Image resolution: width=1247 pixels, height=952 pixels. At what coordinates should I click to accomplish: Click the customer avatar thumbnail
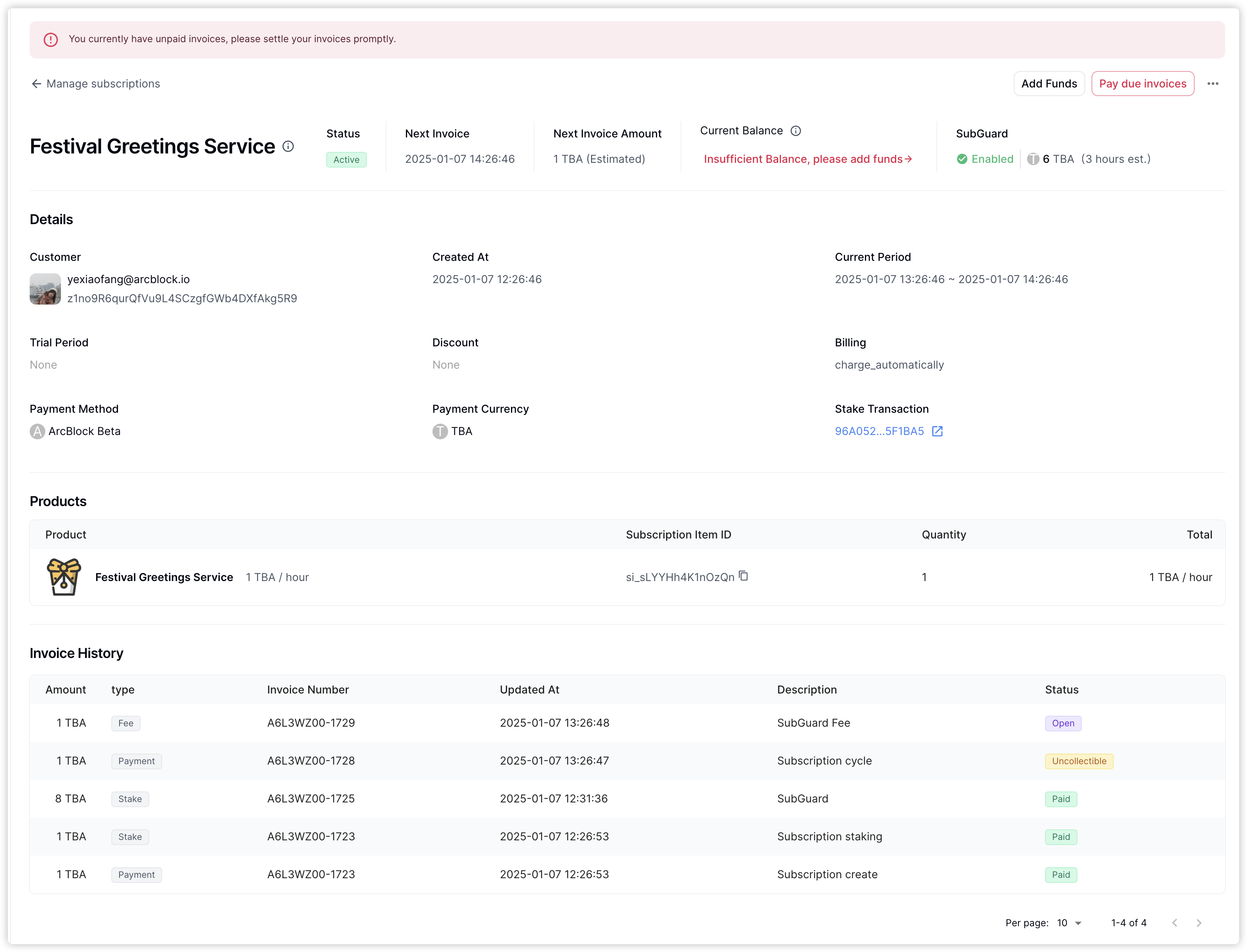pyautogui.click(x=45, y=289)
